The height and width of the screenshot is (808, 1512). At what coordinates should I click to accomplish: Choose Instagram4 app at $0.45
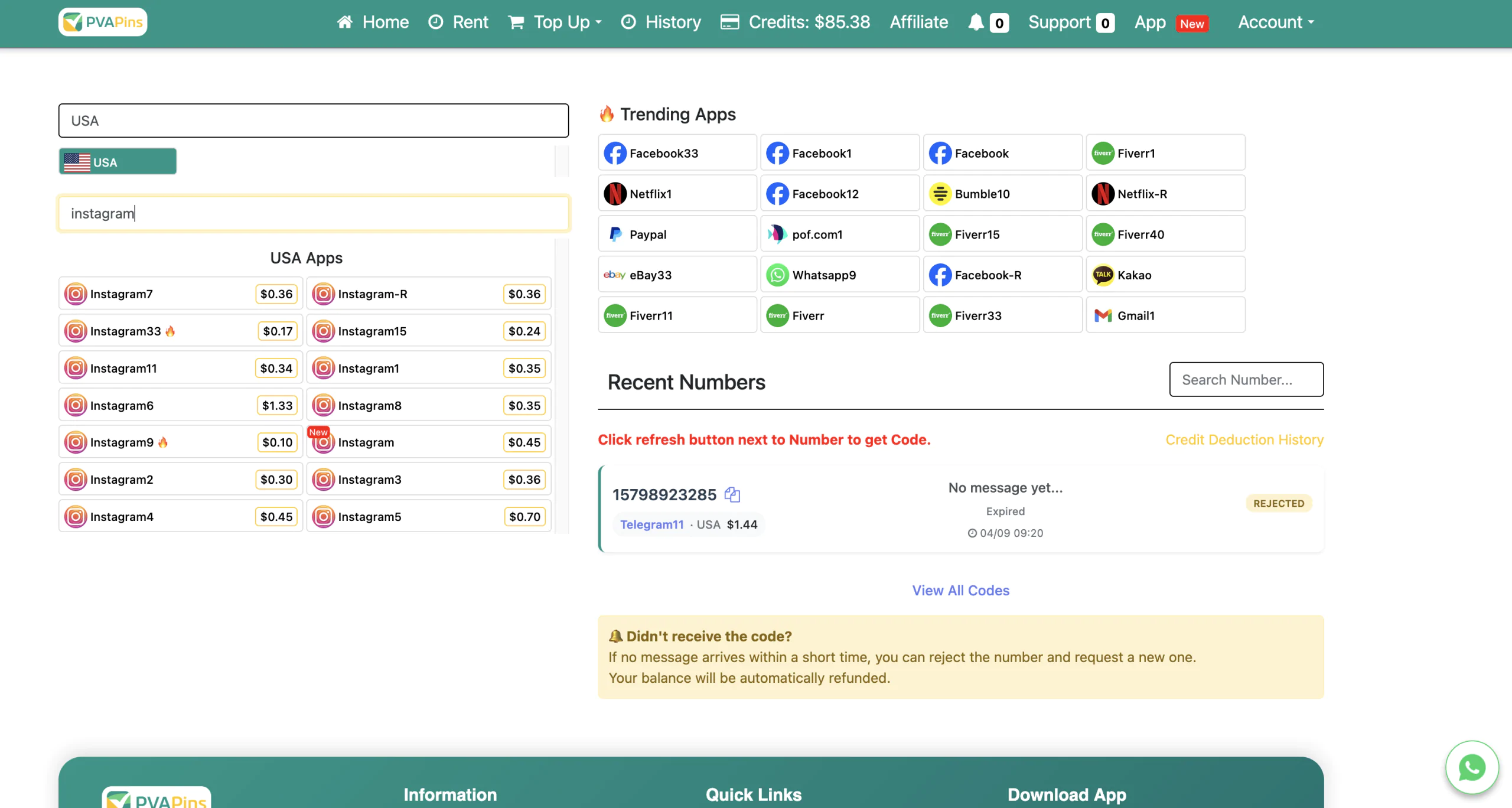point(181,516)
